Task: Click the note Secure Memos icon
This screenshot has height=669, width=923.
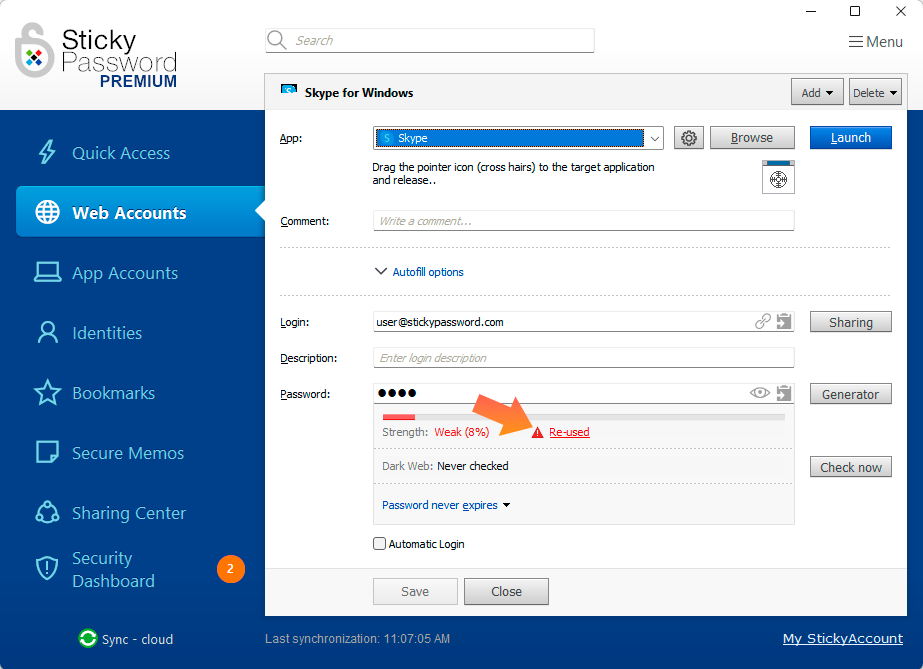Action: click(47, 452)
